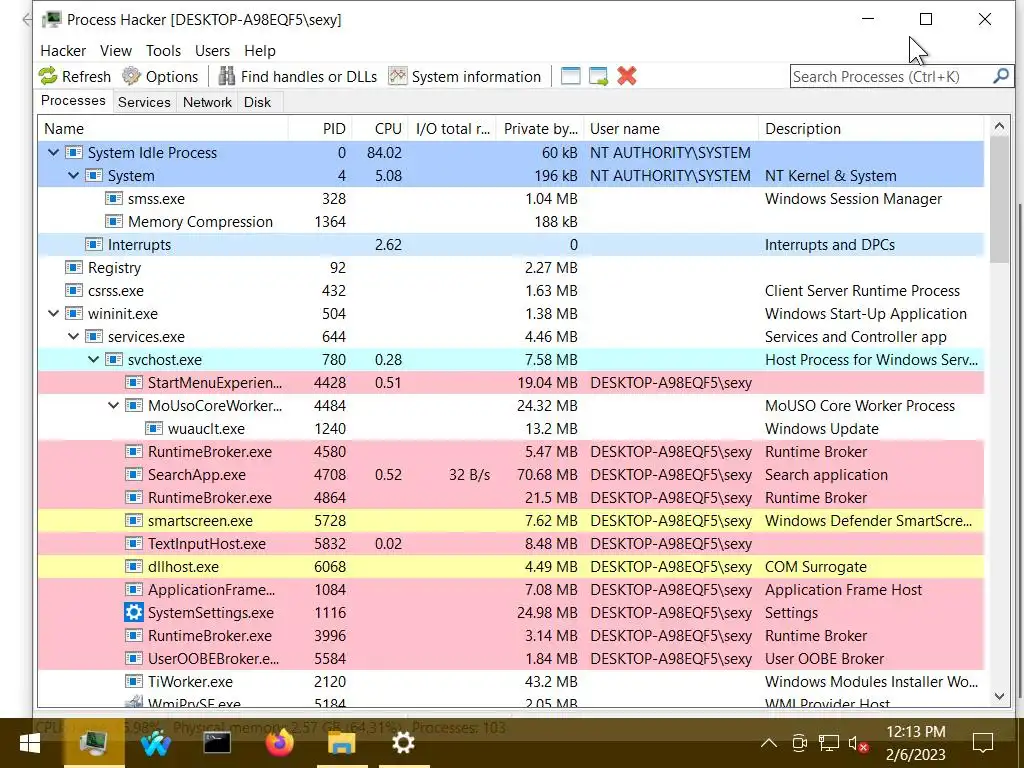Open the Users menu
This screenshot has height=768, width=1024.
(212, 51)
